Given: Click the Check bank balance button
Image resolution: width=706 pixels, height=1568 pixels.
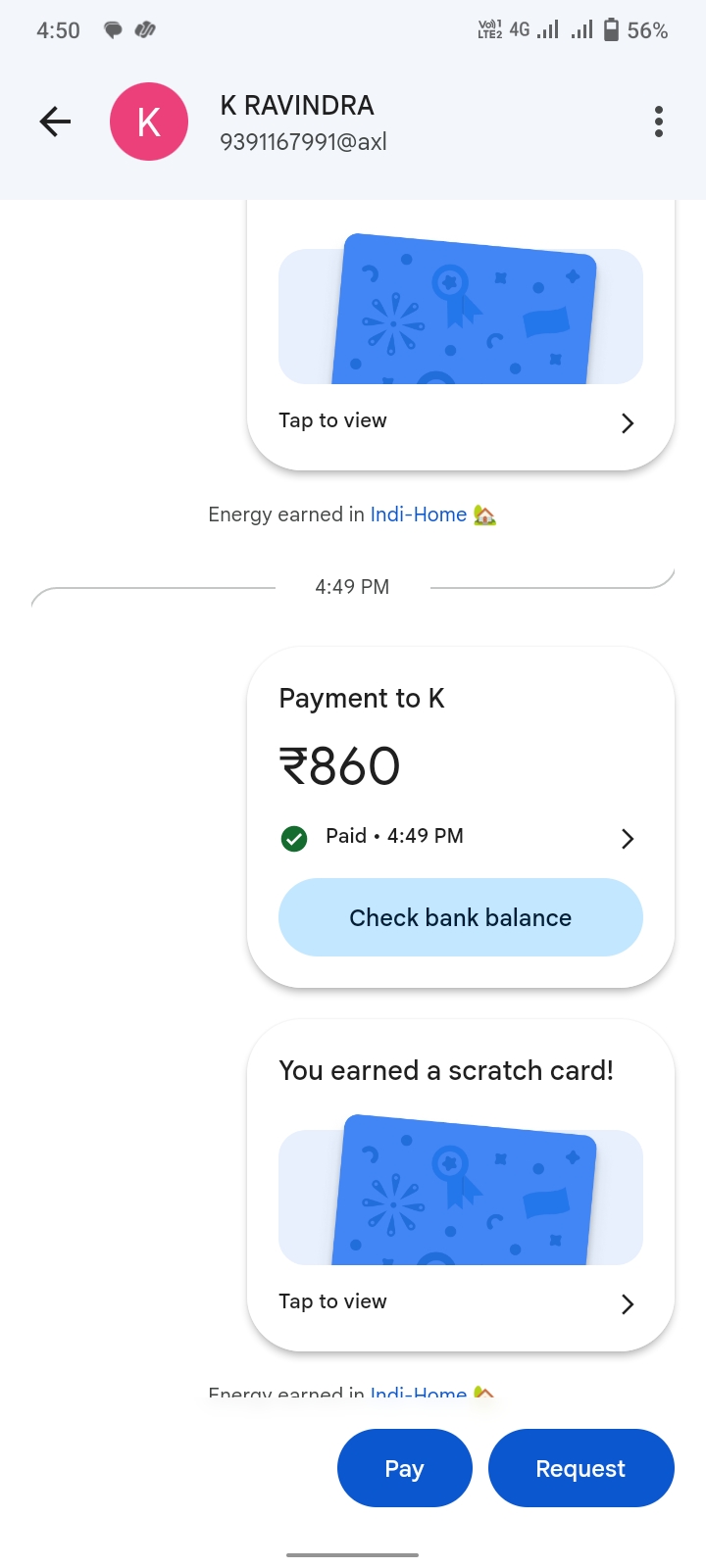Looking at the screenshot, I should (461, 917).
